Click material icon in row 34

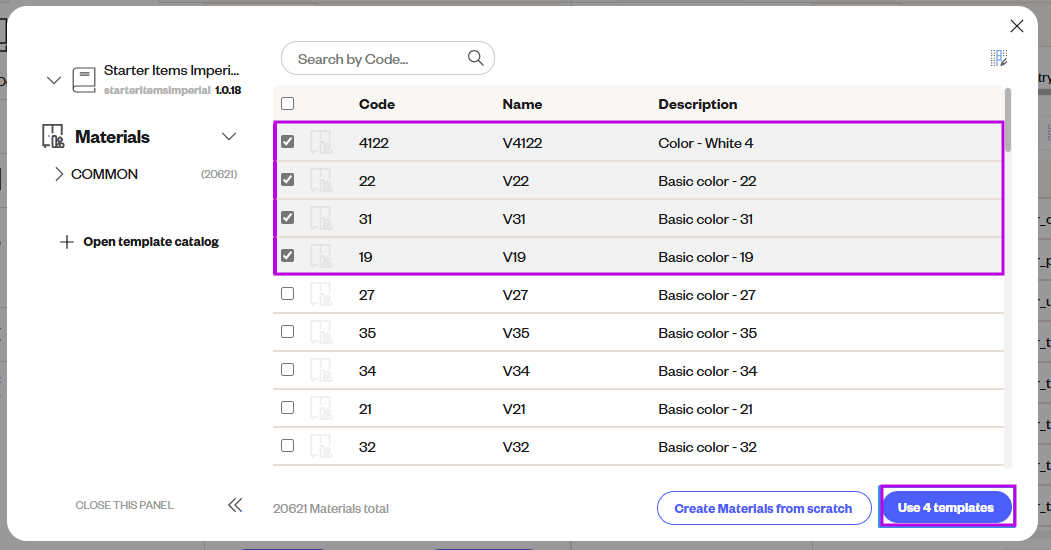tap(321, 371)
